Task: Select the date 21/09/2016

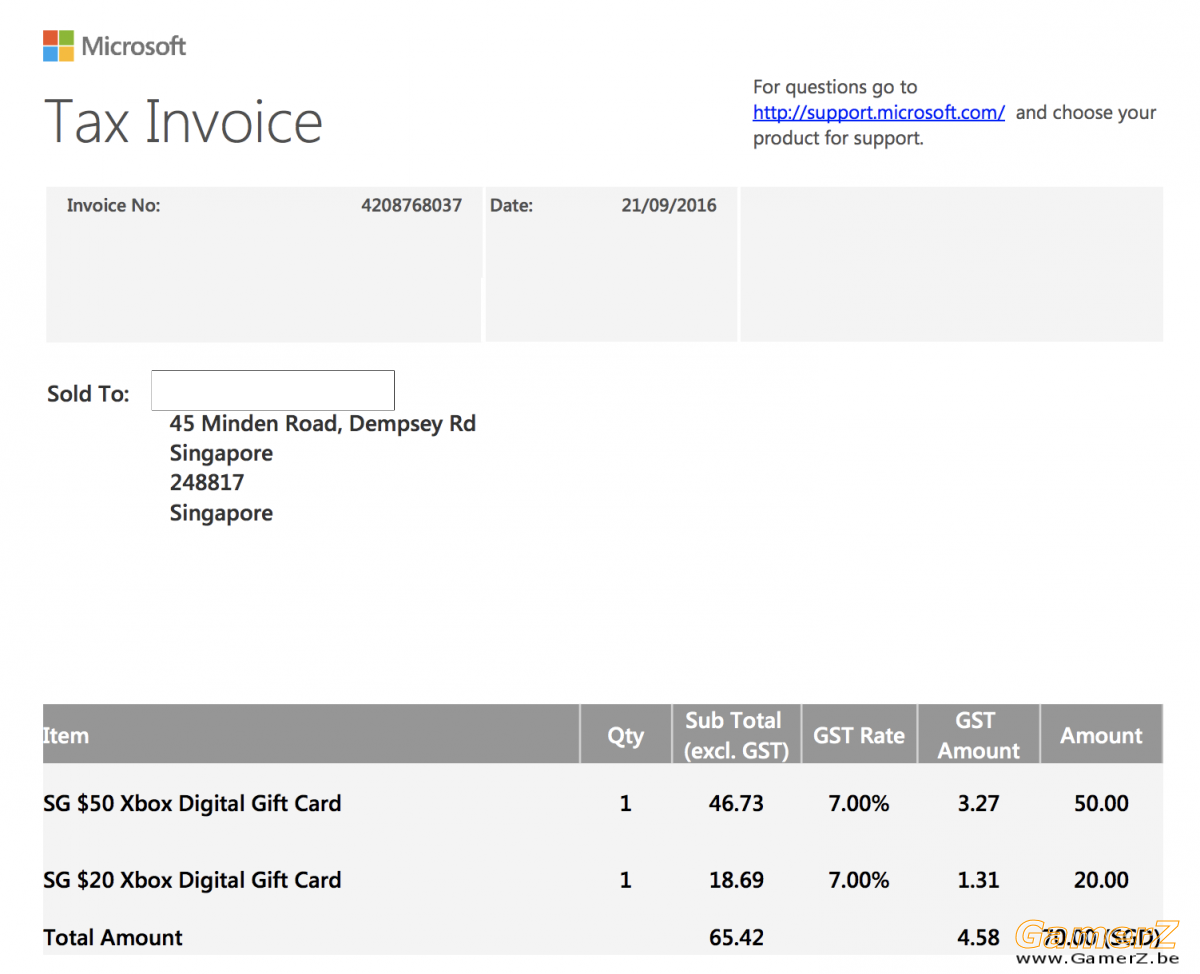Action: pos(669,206)
